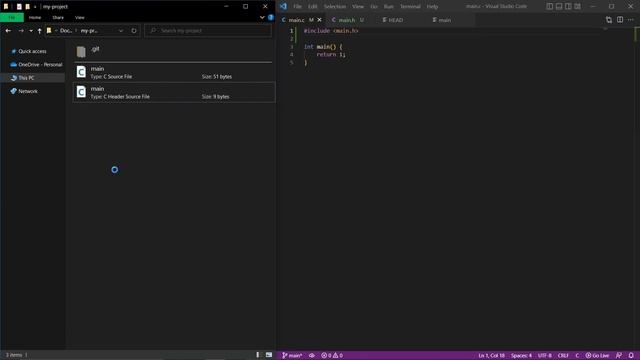Screen dimensions: 640x360
Task: Open VS Code File menu
Action: pos(297,7)
